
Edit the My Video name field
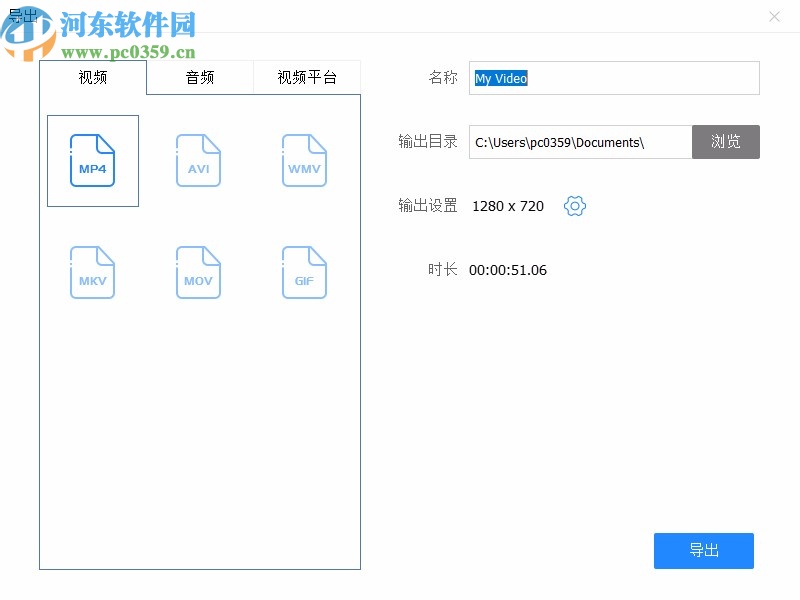[x=614, y=78]
